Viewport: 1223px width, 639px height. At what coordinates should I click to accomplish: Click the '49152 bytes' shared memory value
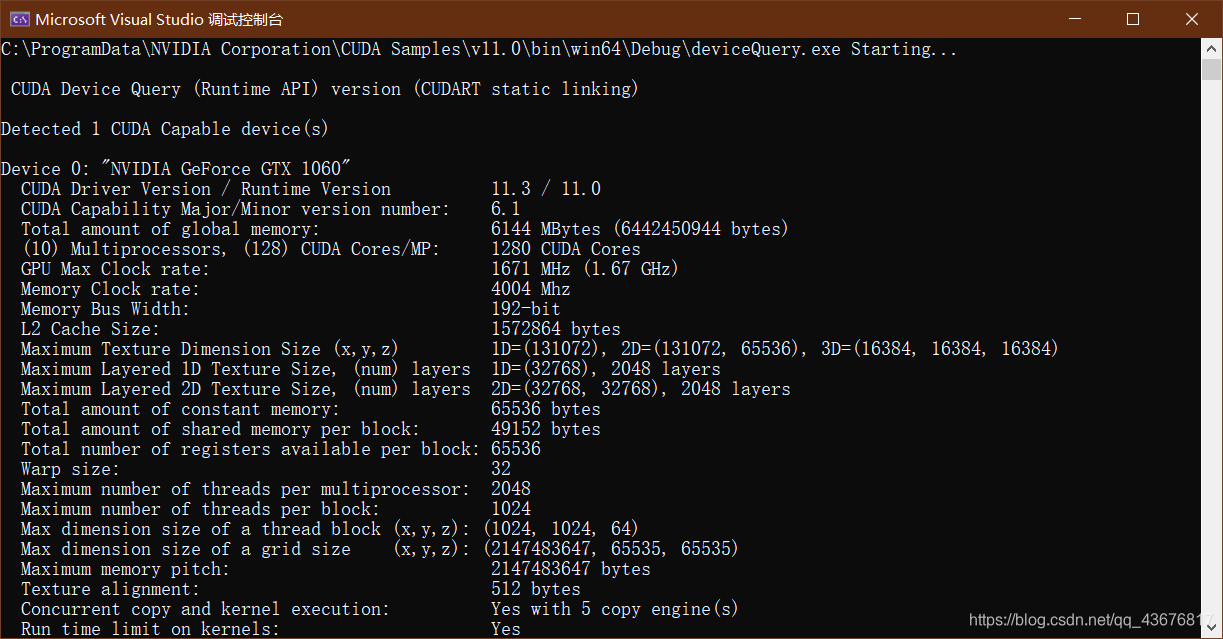[546, 429]
